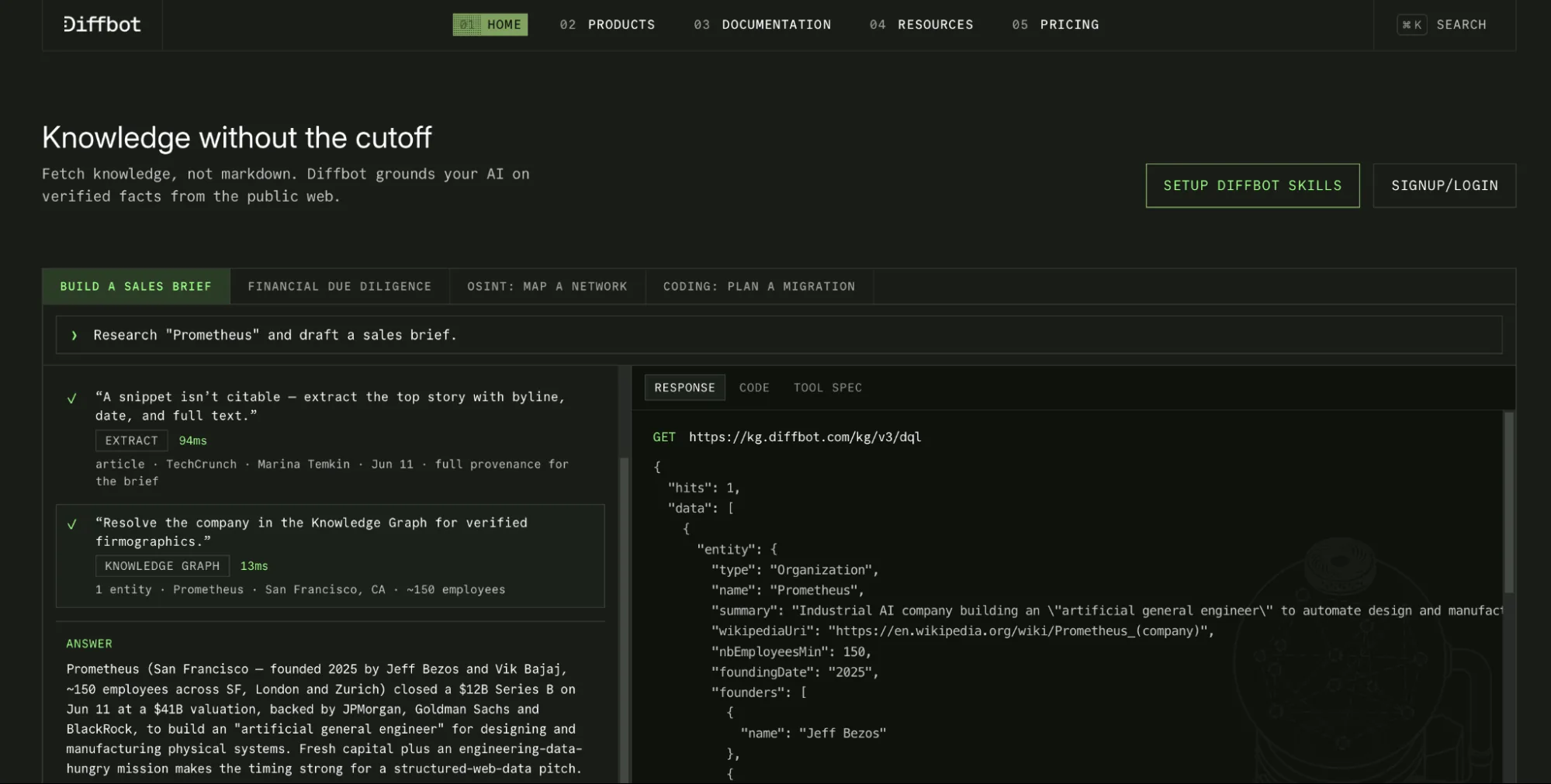Click the GET method label
This screenshot has height=784, width=1551.
(x=664, y=437)
